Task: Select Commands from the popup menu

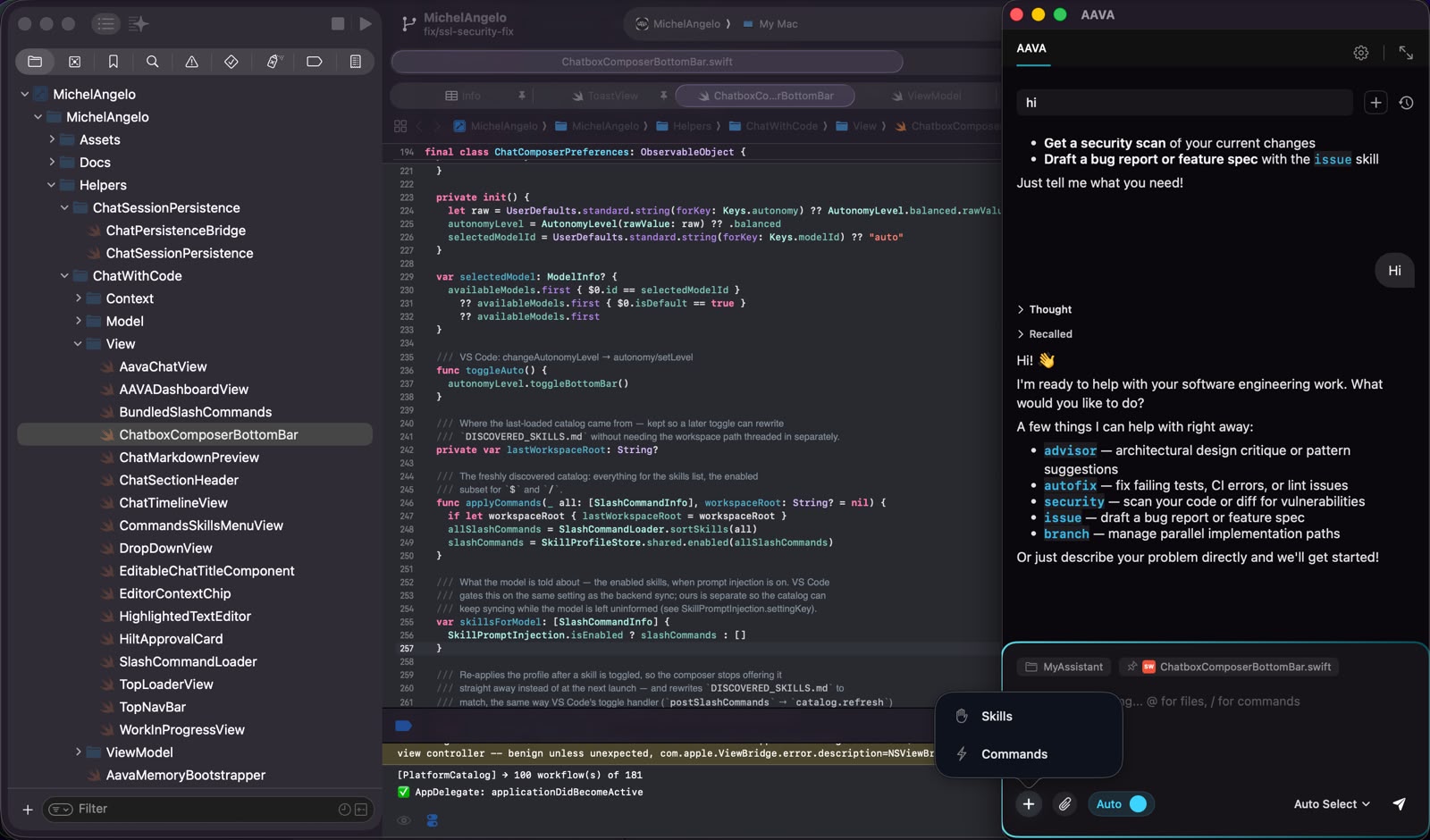Action: point(1029,754)
